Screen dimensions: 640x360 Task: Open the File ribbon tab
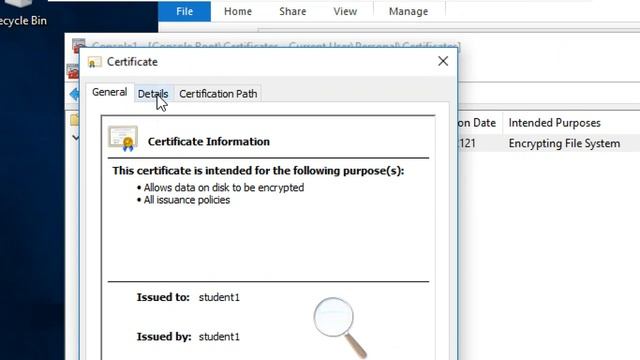(184, 11)
